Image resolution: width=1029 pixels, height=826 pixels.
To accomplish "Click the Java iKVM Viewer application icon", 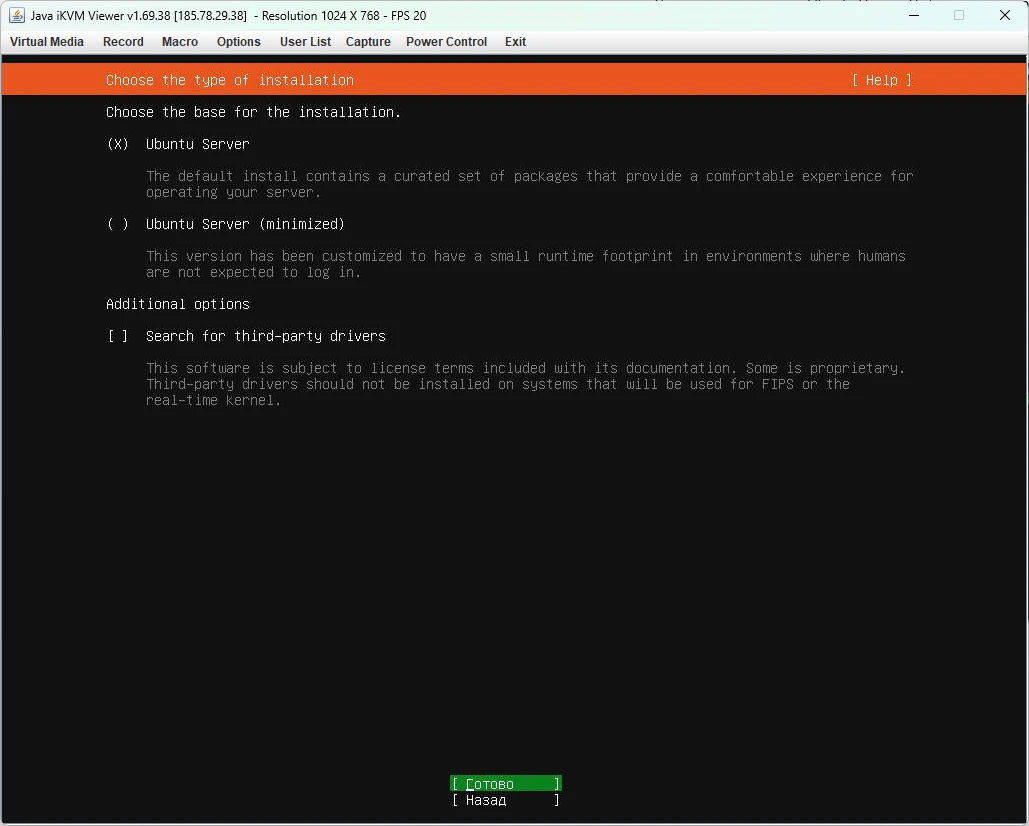I will pos(16,15).
